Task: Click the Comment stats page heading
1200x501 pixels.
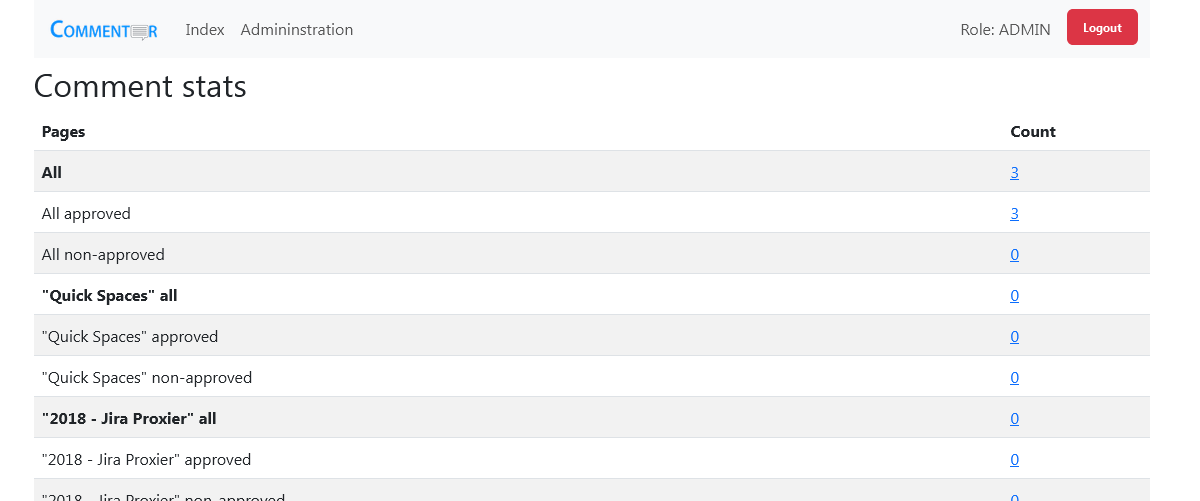Action: click(x=140, y=86)
